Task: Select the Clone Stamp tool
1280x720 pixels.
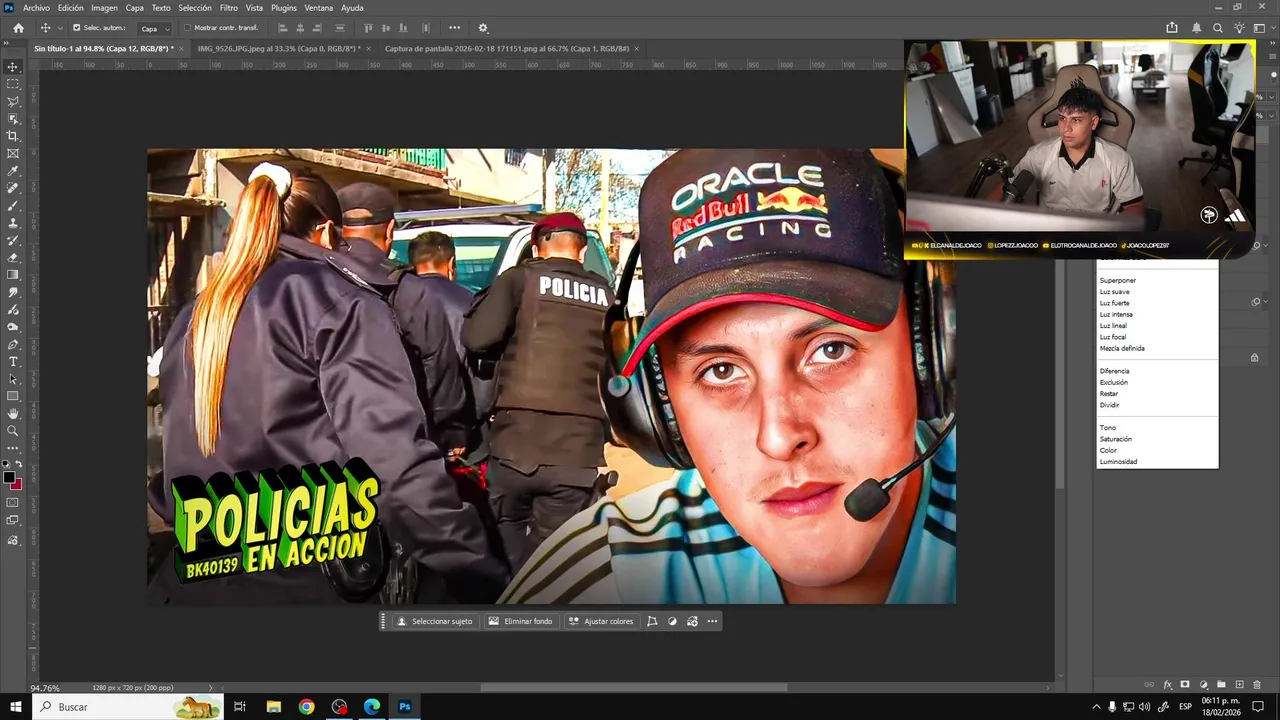Action: coord(13,223)
